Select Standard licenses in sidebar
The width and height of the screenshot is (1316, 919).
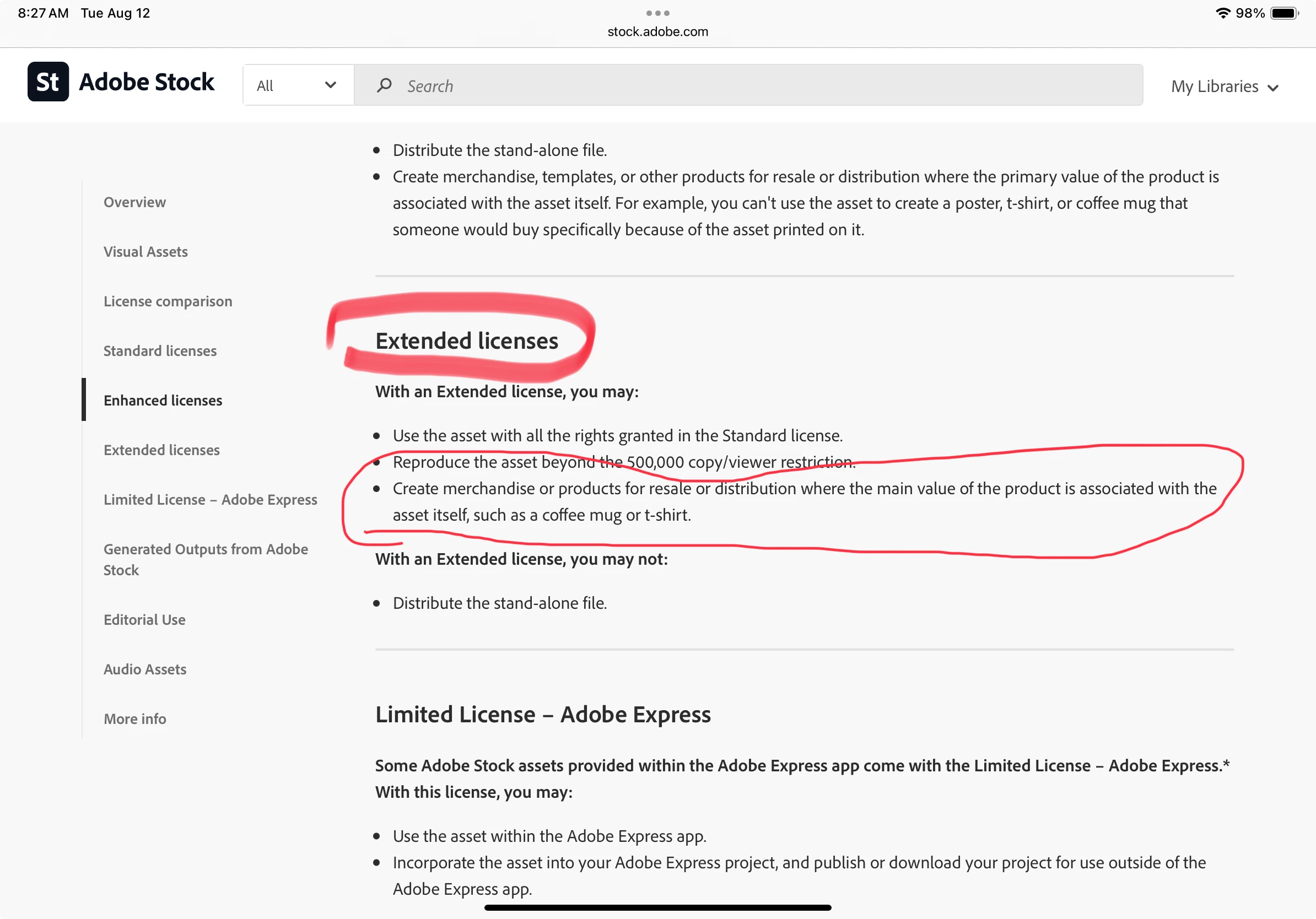(160, 350)
